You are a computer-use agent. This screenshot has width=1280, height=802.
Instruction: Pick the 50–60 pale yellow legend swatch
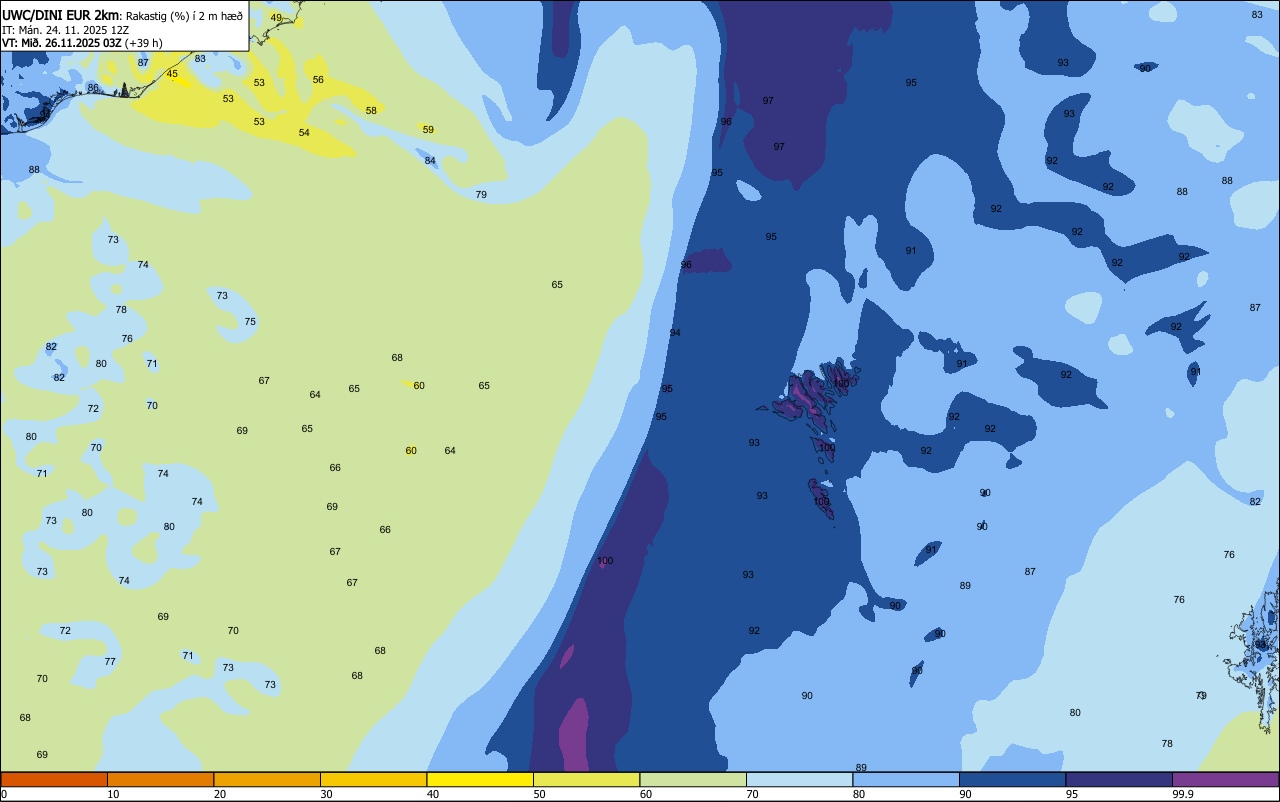pyautogui.click(x=586, y=779)
